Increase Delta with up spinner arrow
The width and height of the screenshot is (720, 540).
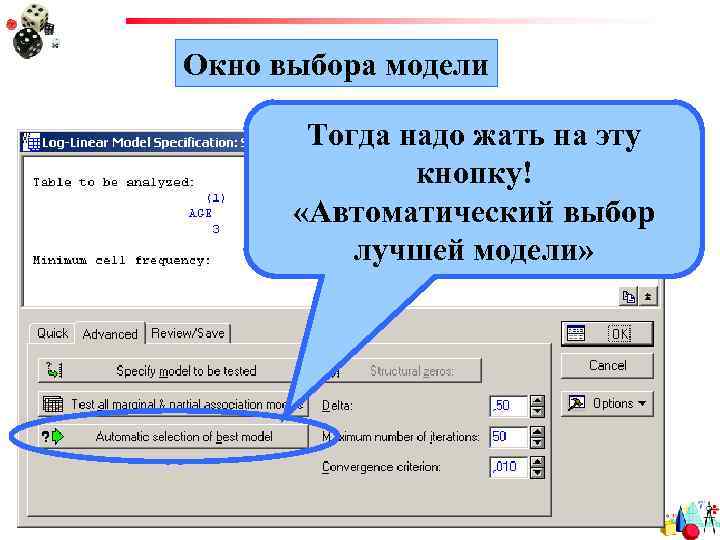[x=537, y=400]
